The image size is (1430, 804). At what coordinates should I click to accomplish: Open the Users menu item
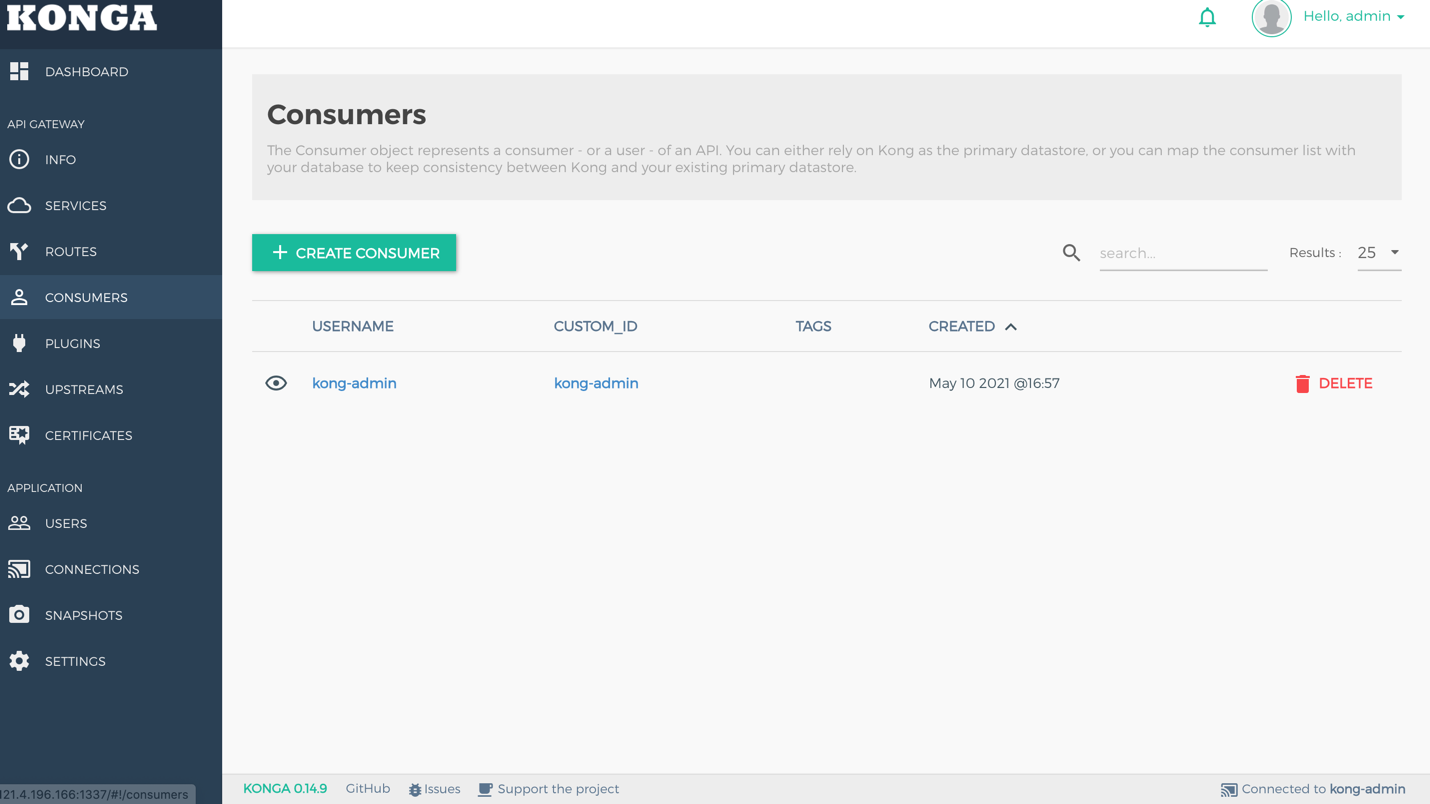(x=111, y=524)
